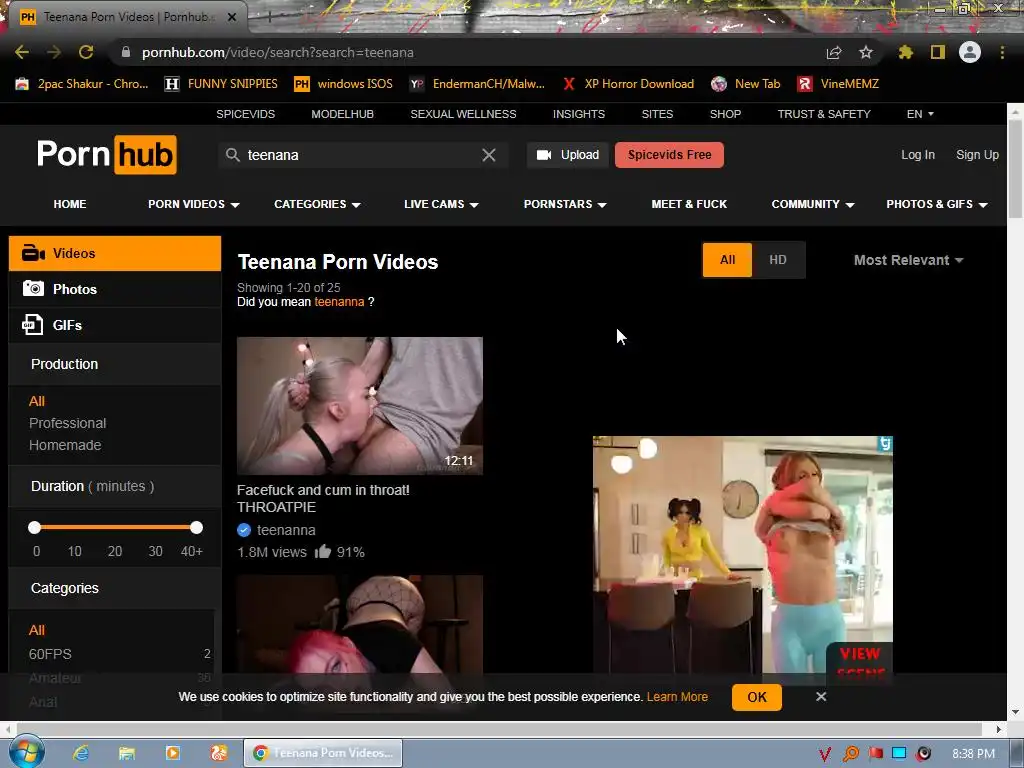Open the New Tab bookmark
1024x768 pixels.
[x=746, y=84]
